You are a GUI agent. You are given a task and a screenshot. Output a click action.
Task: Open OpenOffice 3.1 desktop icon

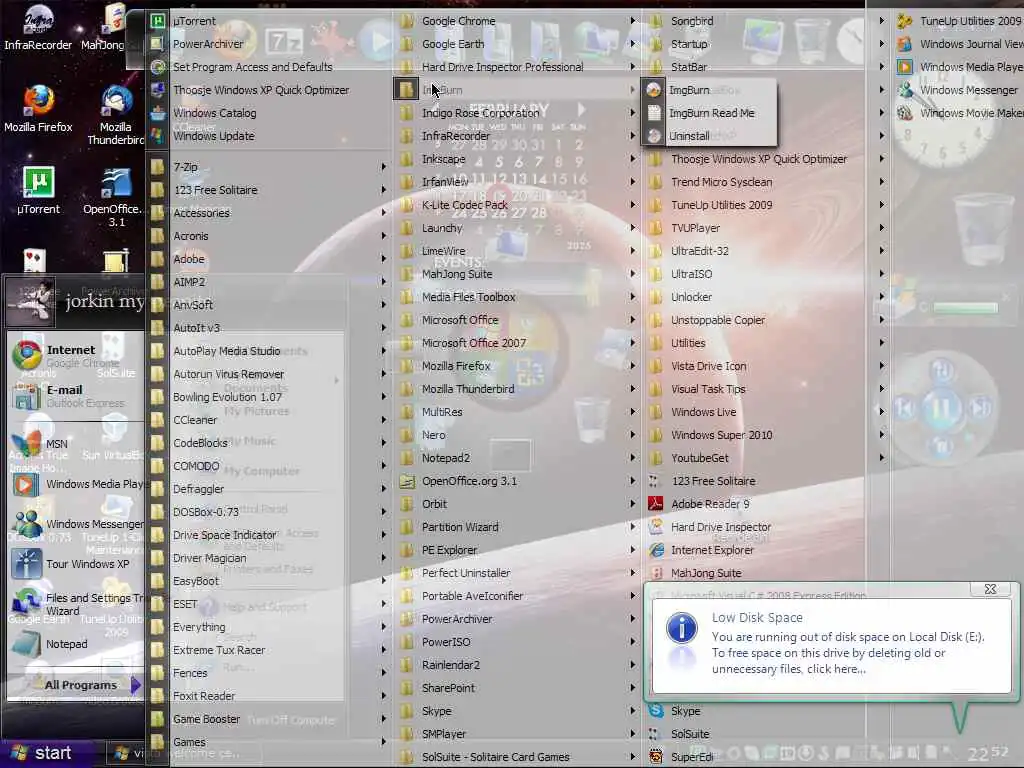112,196
